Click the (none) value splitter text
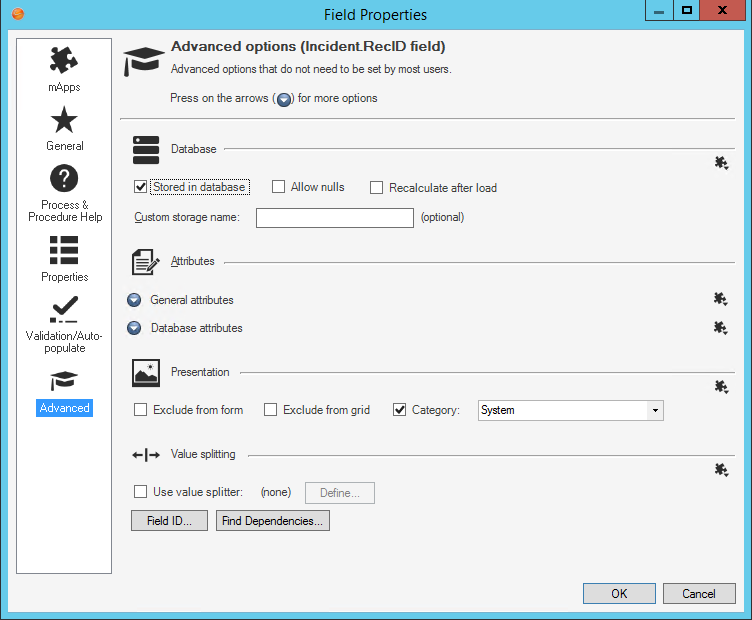The image size is (752, 620). [276, 492]
